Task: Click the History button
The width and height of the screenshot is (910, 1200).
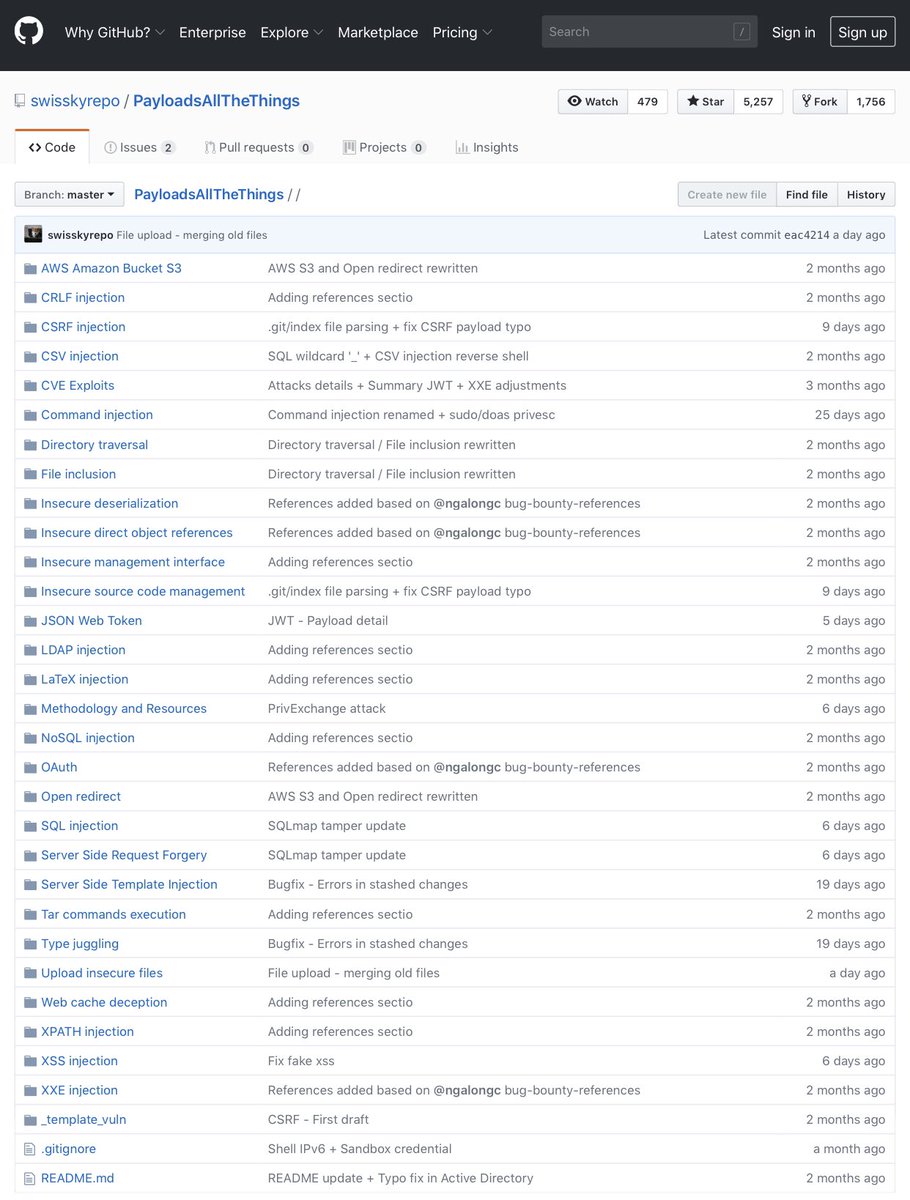Action: (866, 195)
